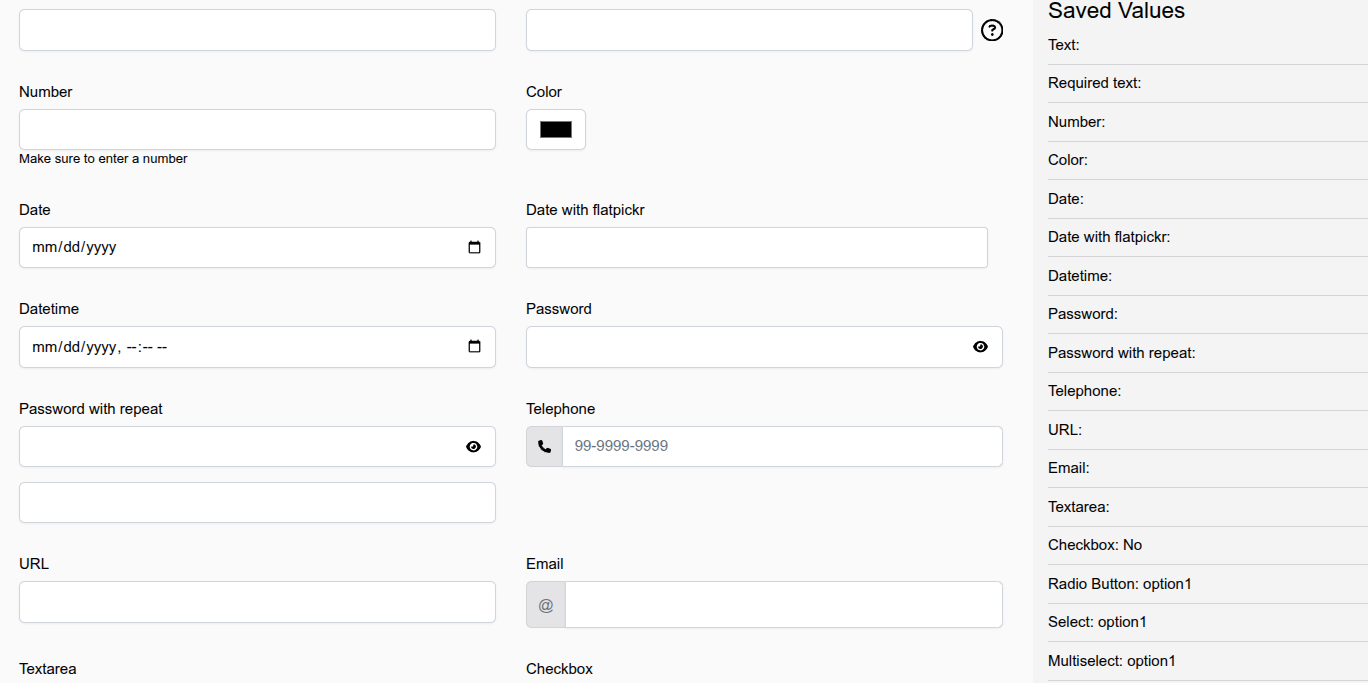The width and height of the screenshot is (1368, 683).
Task: Click the Date input with mm/dd/yyyy
Action: tap(257, 247)
